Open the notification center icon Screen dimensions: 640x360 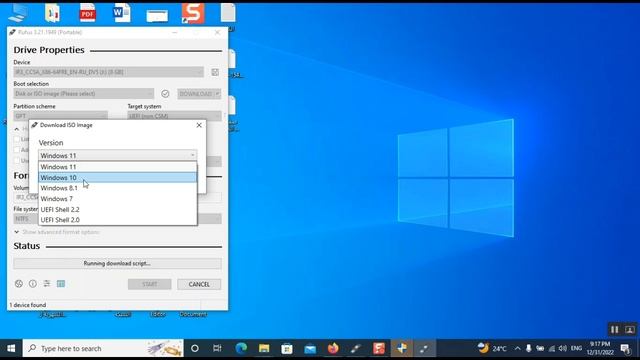click(x=625, y=348)
